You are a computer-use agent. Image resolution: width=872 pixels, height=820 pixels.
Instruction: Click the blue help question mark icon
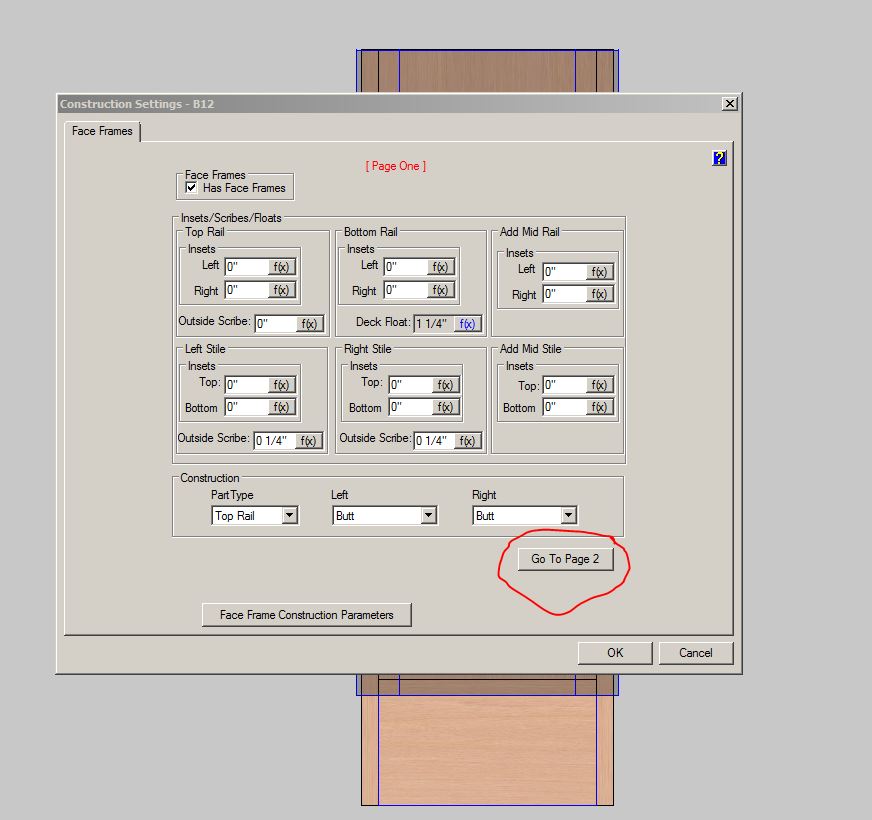tap(718, 158)
